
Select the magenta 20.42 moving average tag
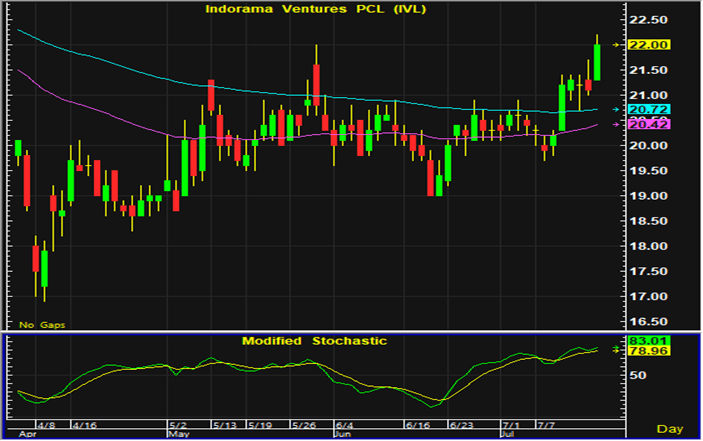[649, 124]
